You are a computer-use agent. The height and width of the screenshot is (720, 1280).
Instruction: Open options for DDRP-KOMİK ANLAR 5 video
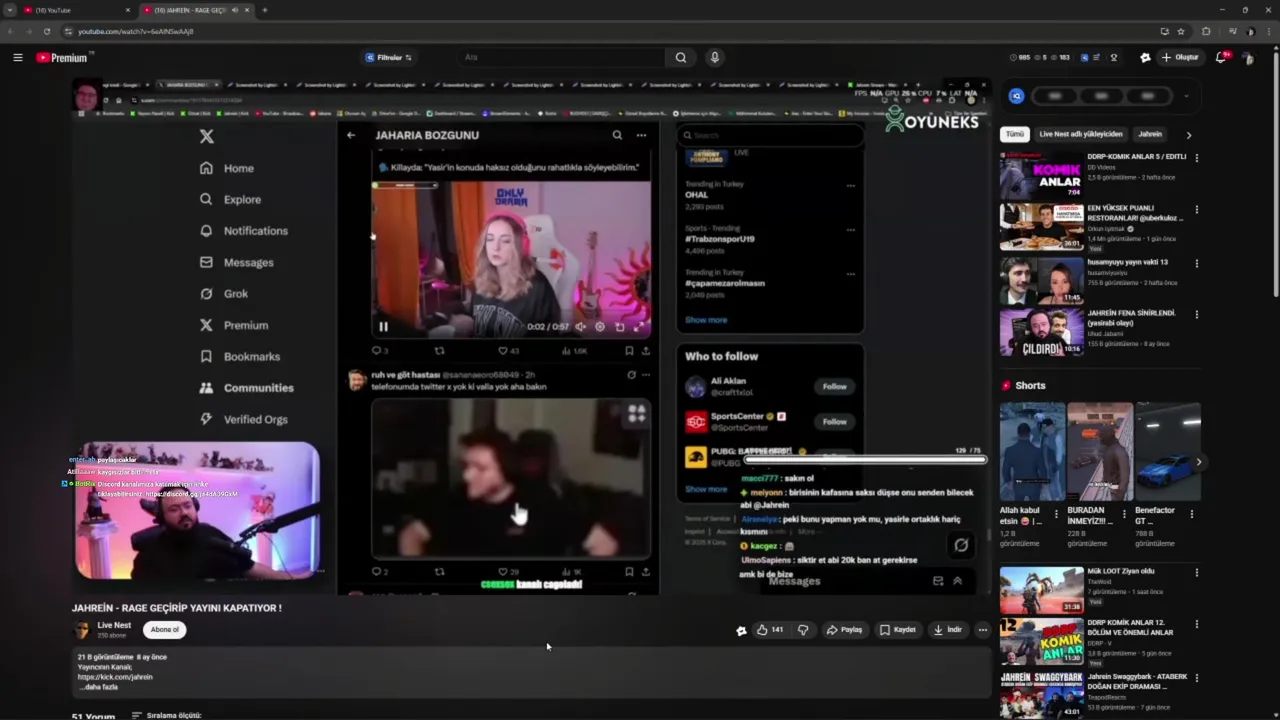[x=1196, y=158]
